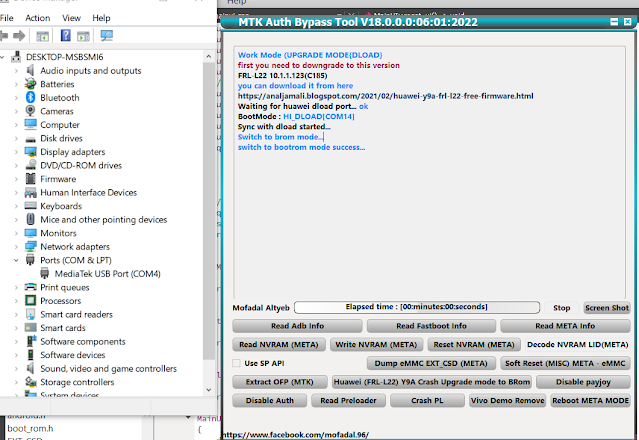Click the Smart card readers icon

coord(31,314)
